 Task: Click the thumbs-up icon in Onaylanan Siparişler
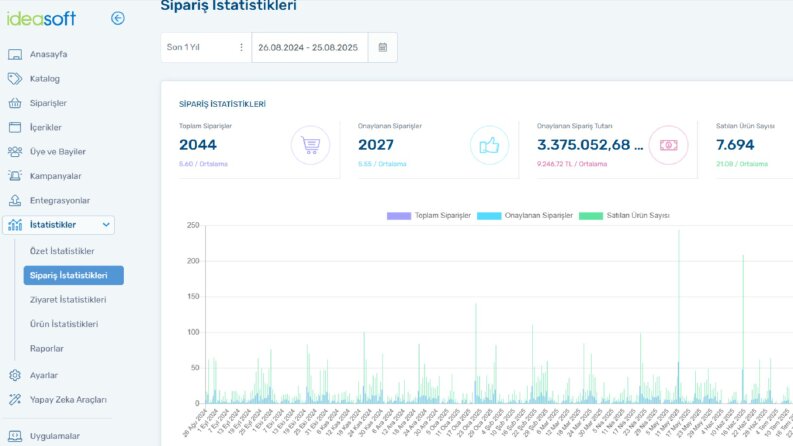pyautogui.click(x=489, y=145)
